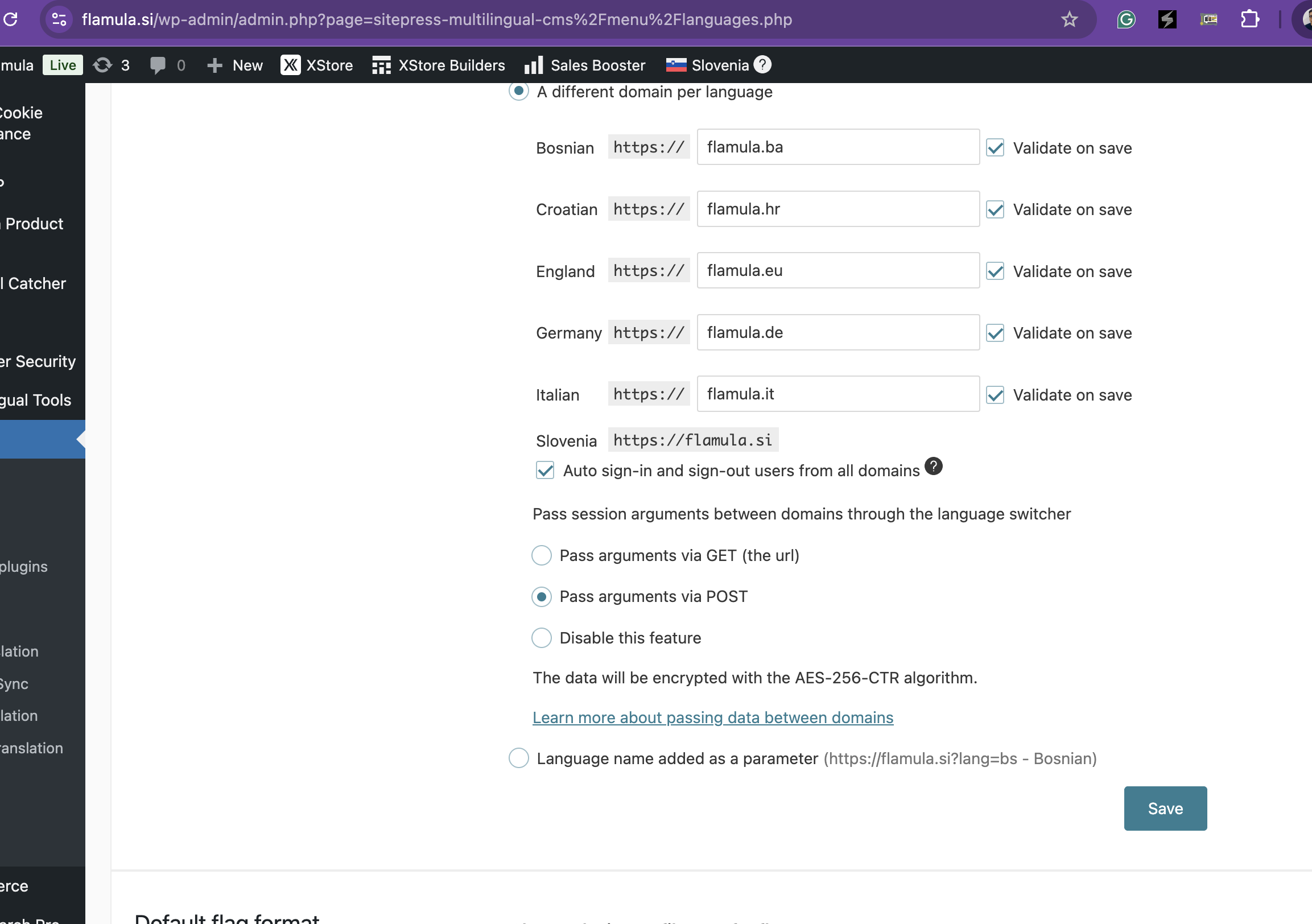
Task: Click the Save button
Action: [1165, 808]
